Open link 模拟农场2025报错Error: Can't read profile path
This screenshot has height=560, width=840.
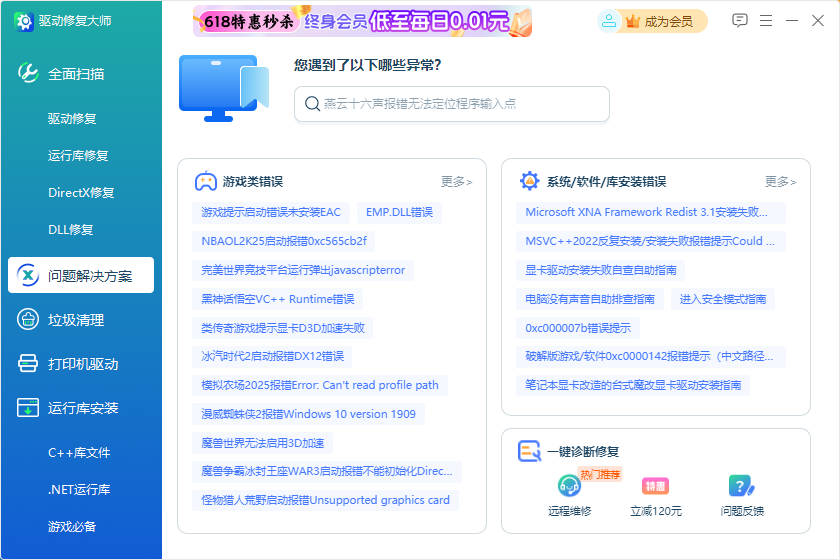point(320,385)
